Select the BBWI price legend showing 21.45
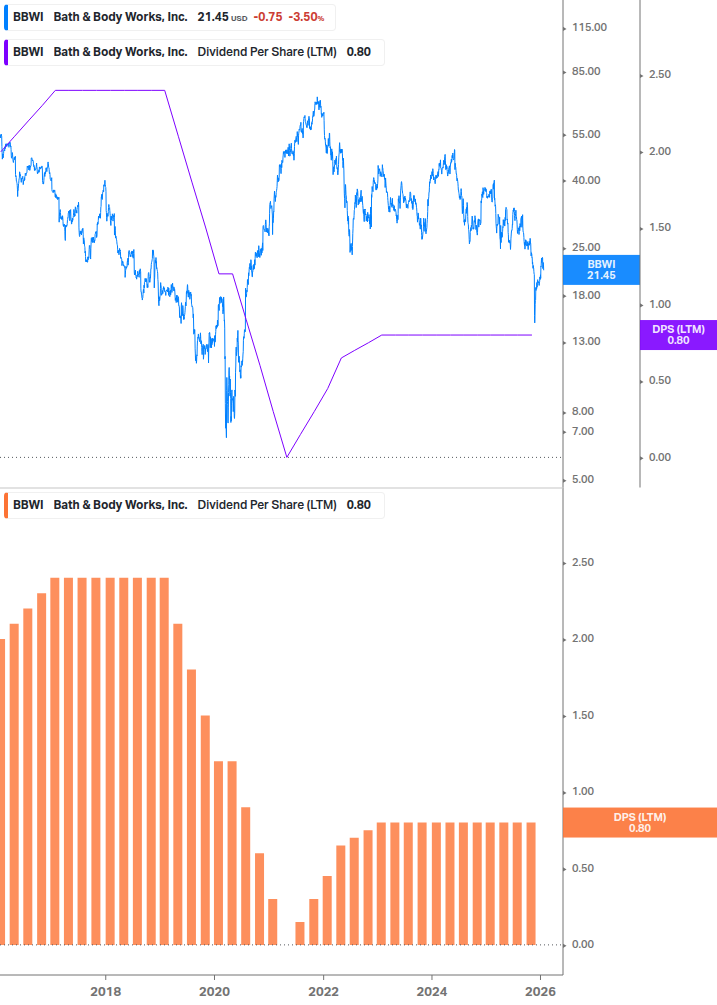The height and width of the screenshot is (1005, 717). click(170, 18)
